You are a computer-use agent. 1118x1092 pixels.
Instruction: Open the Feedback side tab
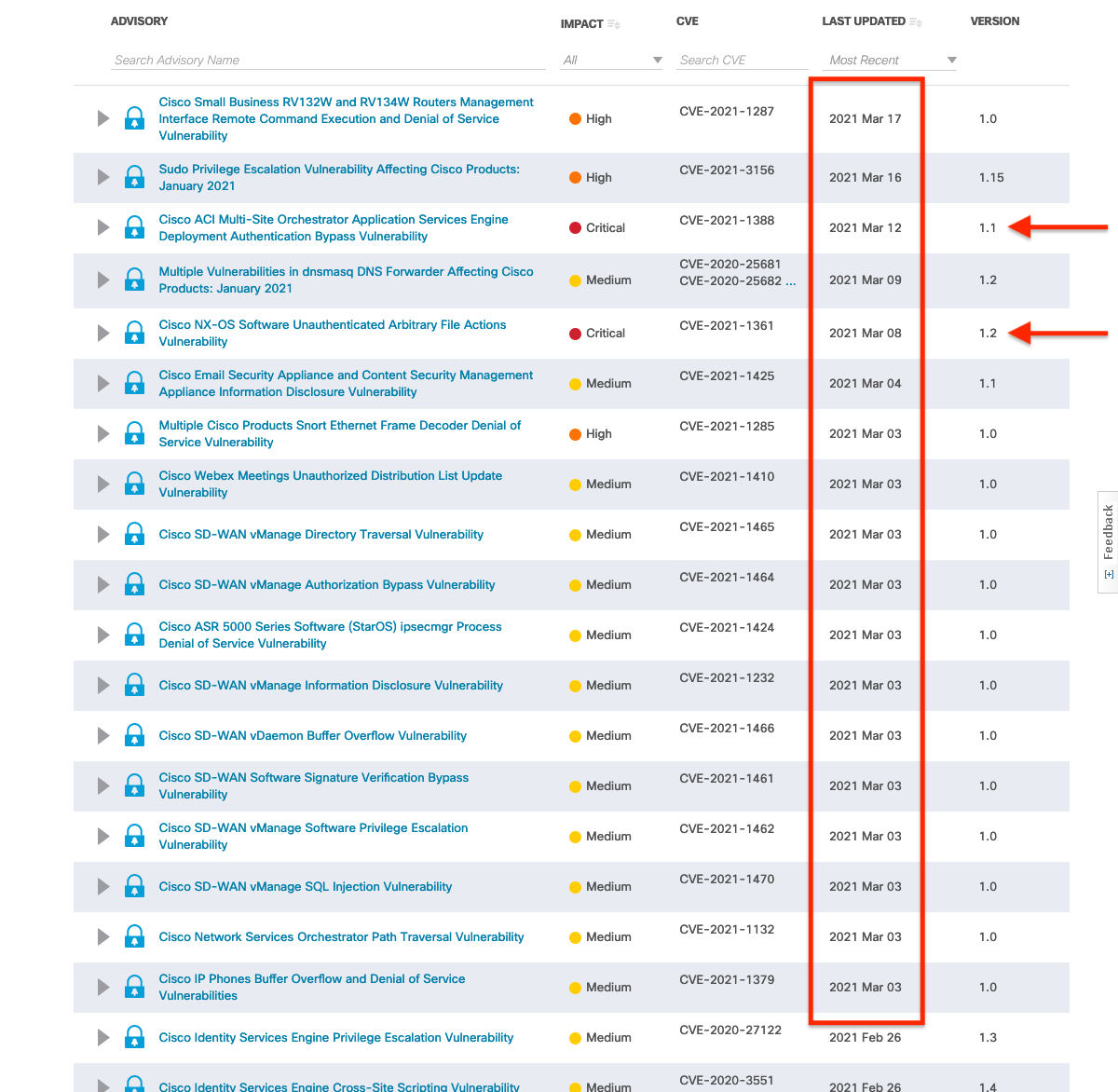click(1108, 541)
